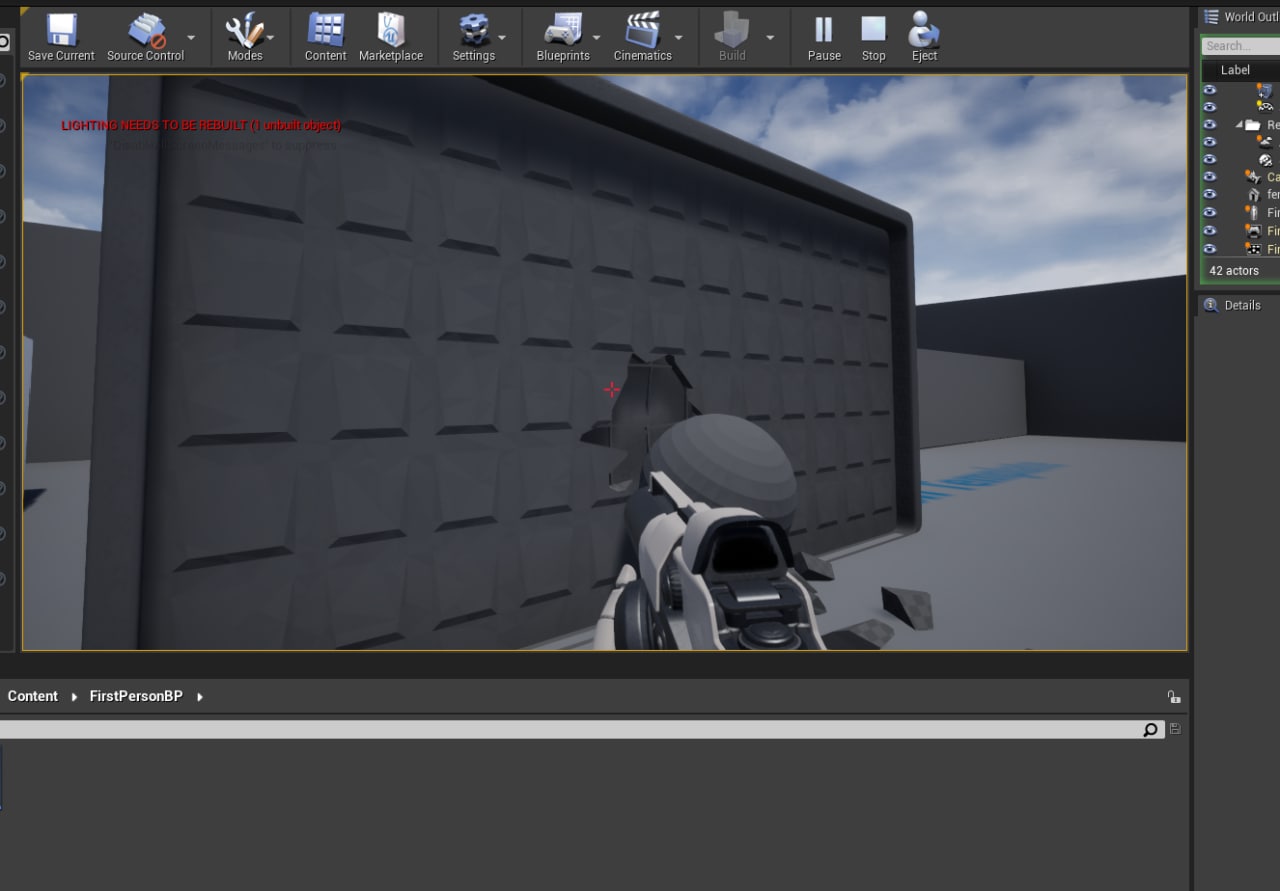Image resolution: width=1280 pixels, height=891 pixels.
Task: Select the World Outliner tab
Action: pyautogui.click(x=1250, y=17)
